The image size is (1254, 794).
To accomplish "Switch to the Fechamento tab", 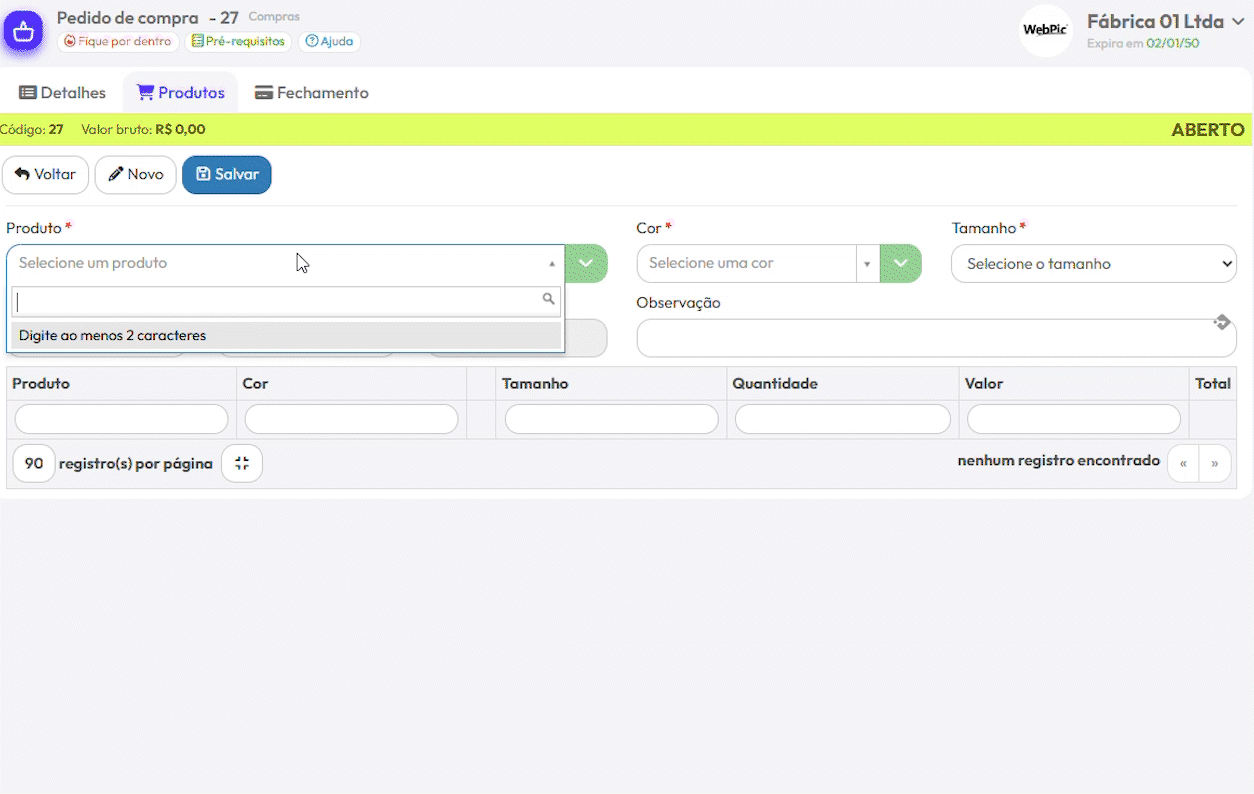I will pos(312,93).
